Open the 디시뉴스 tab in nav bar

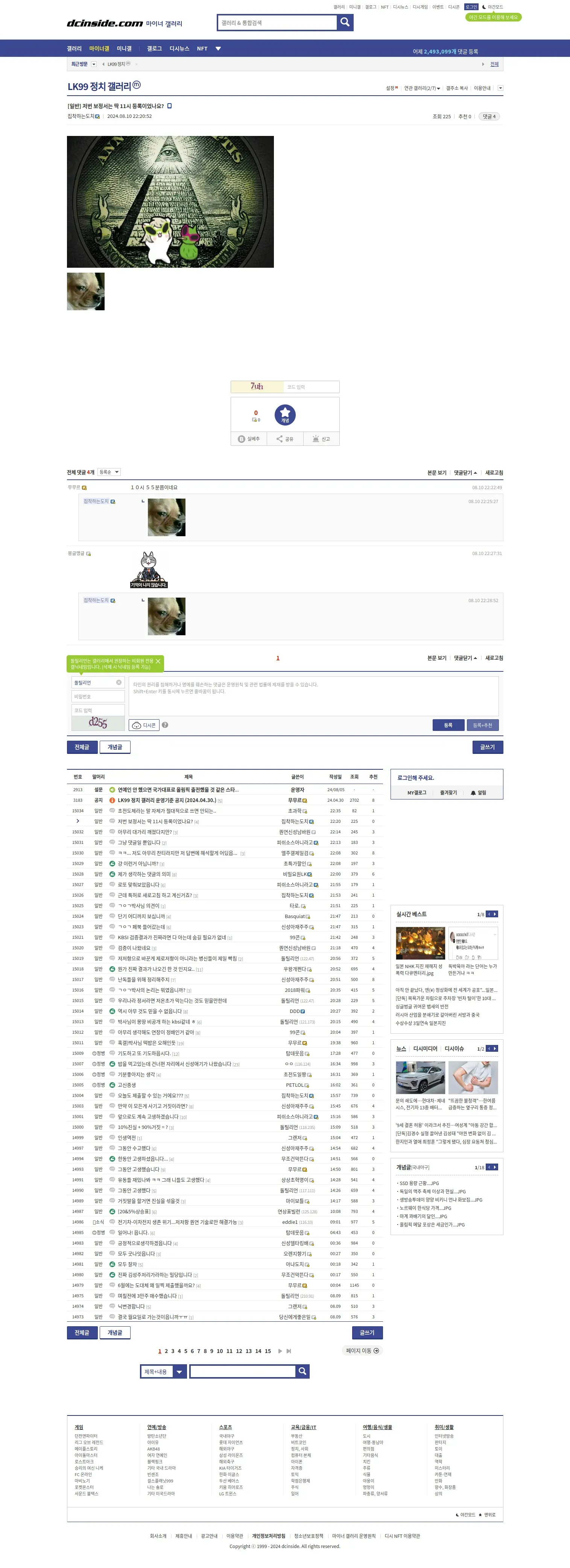[x=179, y=49]
